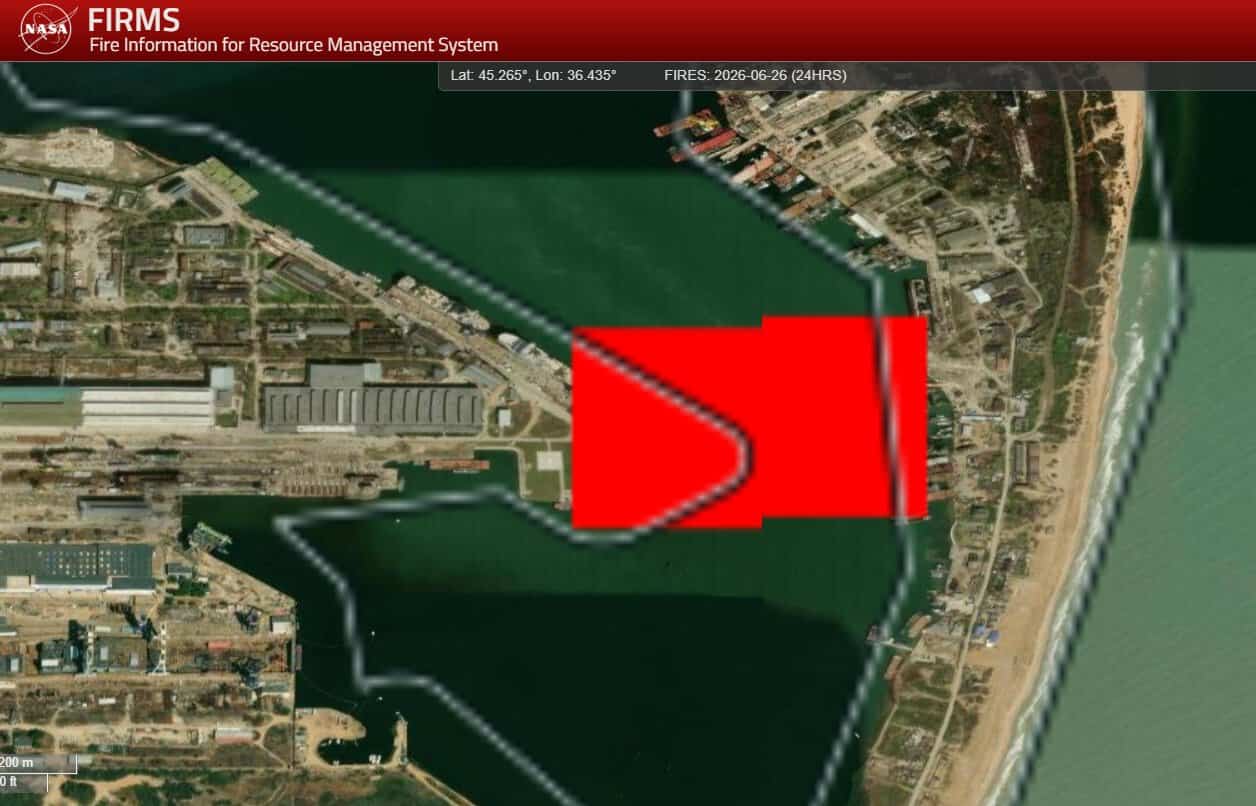
Task: Select the FIRES 2026-06-26 (24HRS) date label
Action: [x=755, y=75]
